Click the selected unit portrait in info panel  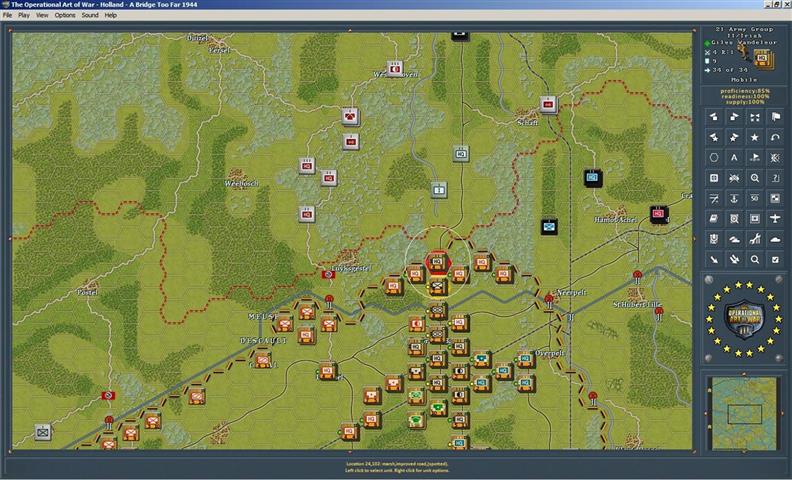[x=762, y=59]
